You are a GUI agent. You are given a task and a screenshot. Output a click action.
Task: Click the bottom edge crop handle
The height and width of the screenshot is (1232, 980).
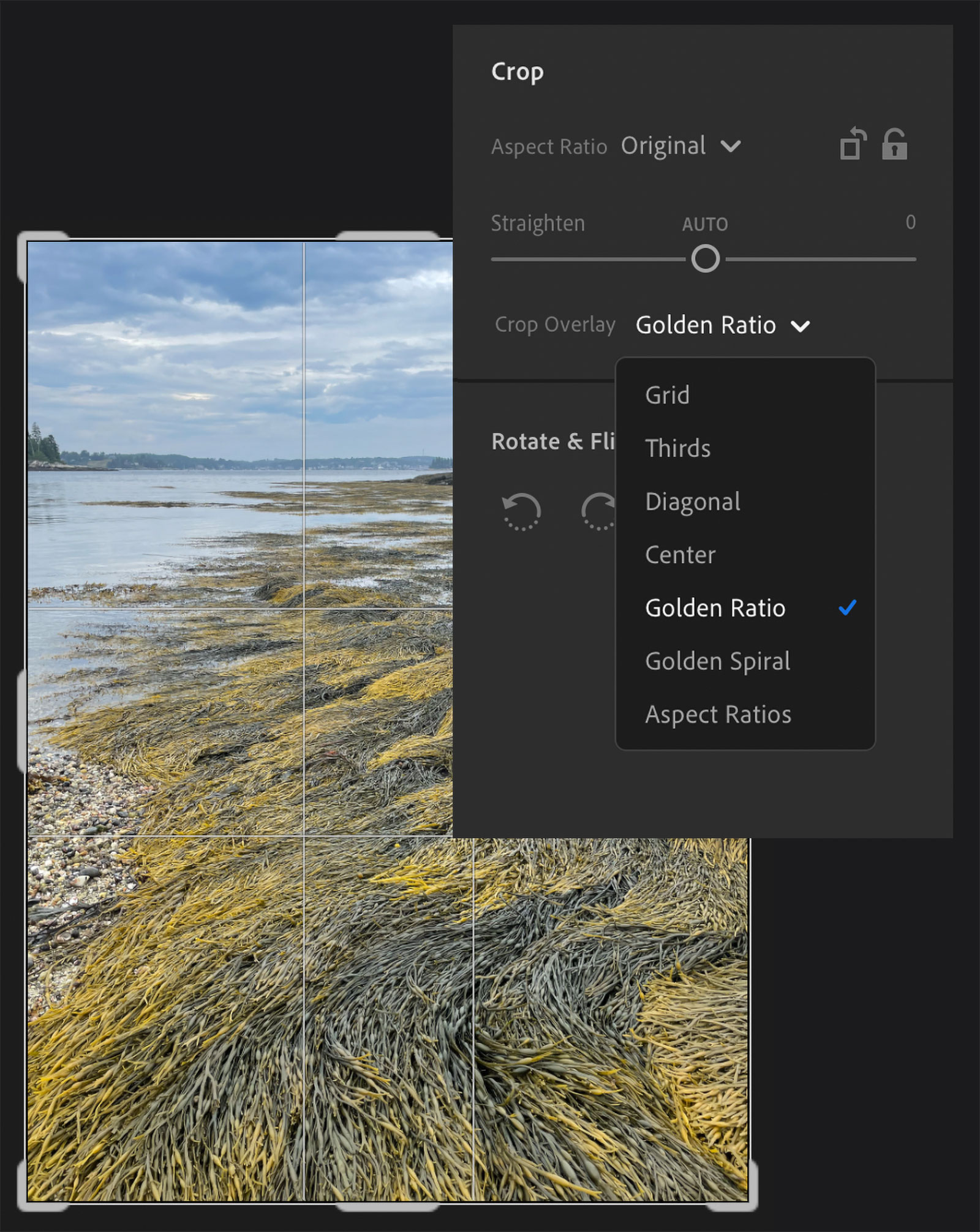click(387, 1206)
